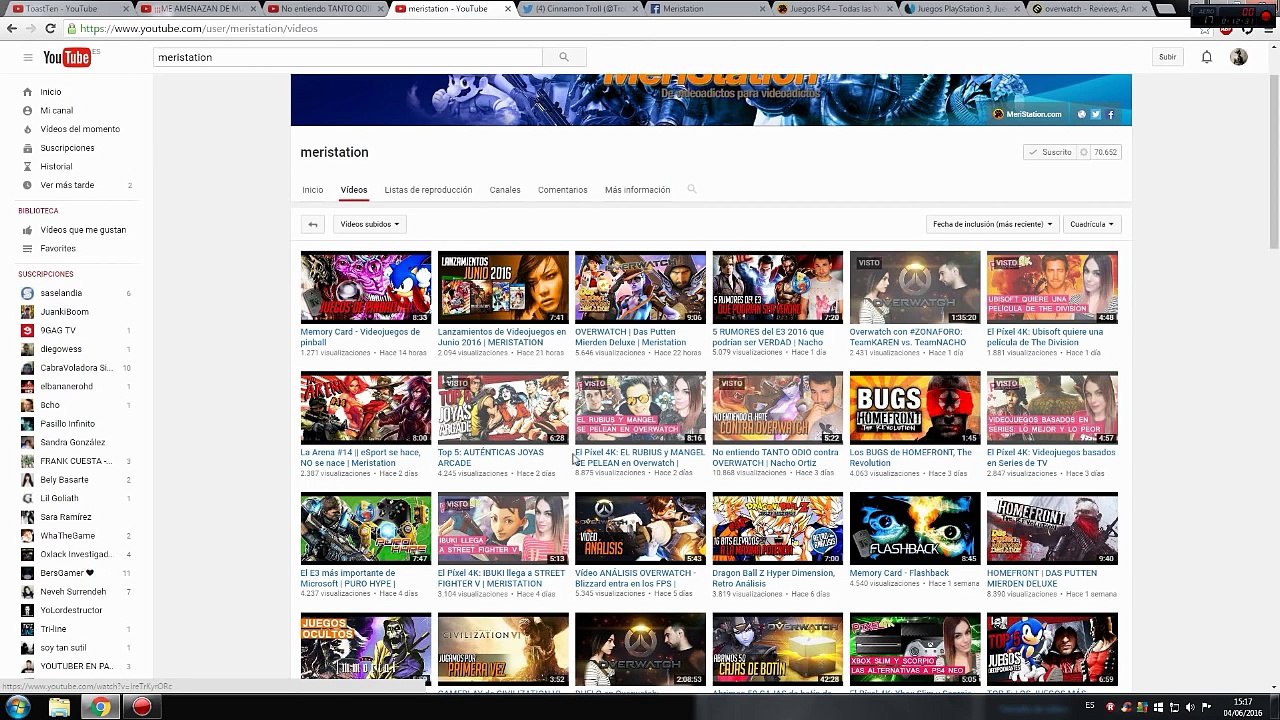Switch to the Canales tab

pyautogui.click(x=505, y=190)
